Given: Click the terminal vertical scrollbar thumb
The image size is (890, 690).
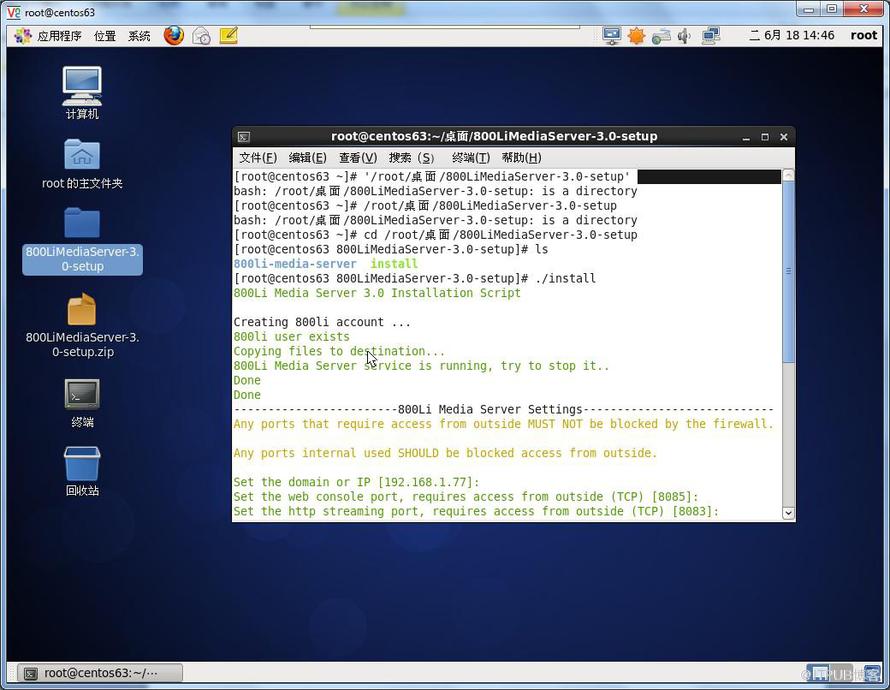Looking at the screenshot, I should point(788,271).
